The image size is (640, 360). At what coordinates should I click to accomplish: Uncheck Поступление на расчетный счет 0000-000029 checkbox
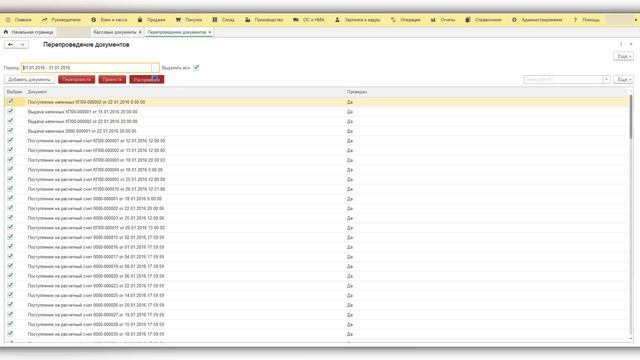click(x=10, y=324)
